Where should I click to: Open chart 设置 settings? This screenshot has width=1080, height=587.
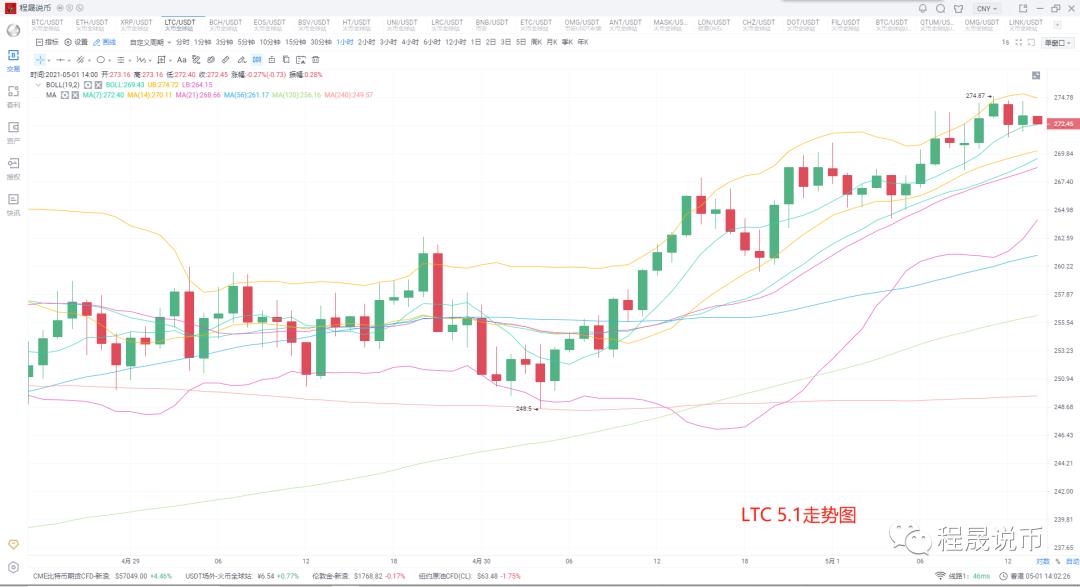click(x=77, y=42)
